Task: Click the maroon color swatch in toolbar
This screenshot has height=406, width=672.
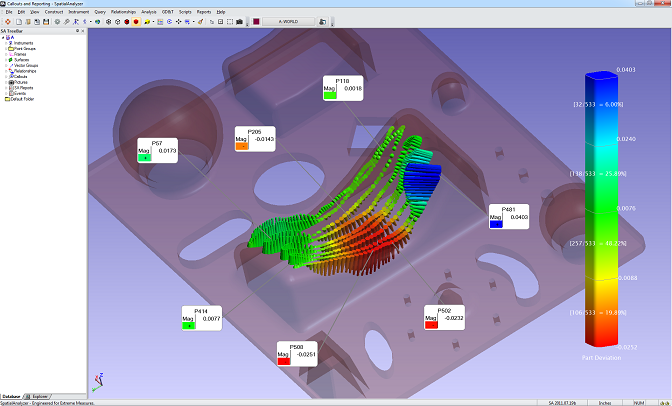Action: click(256, 21)
